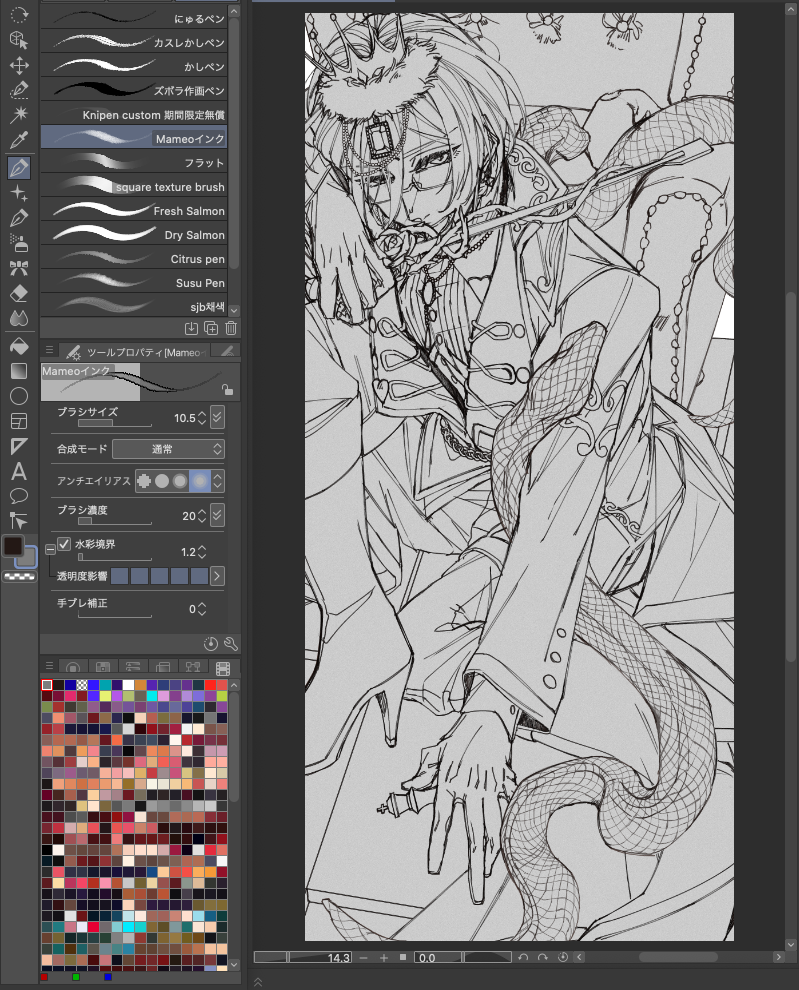The width and height of the screenshot is (799, 990).
Task: Select the Ruler tool
Action: (x=19, y=446)
